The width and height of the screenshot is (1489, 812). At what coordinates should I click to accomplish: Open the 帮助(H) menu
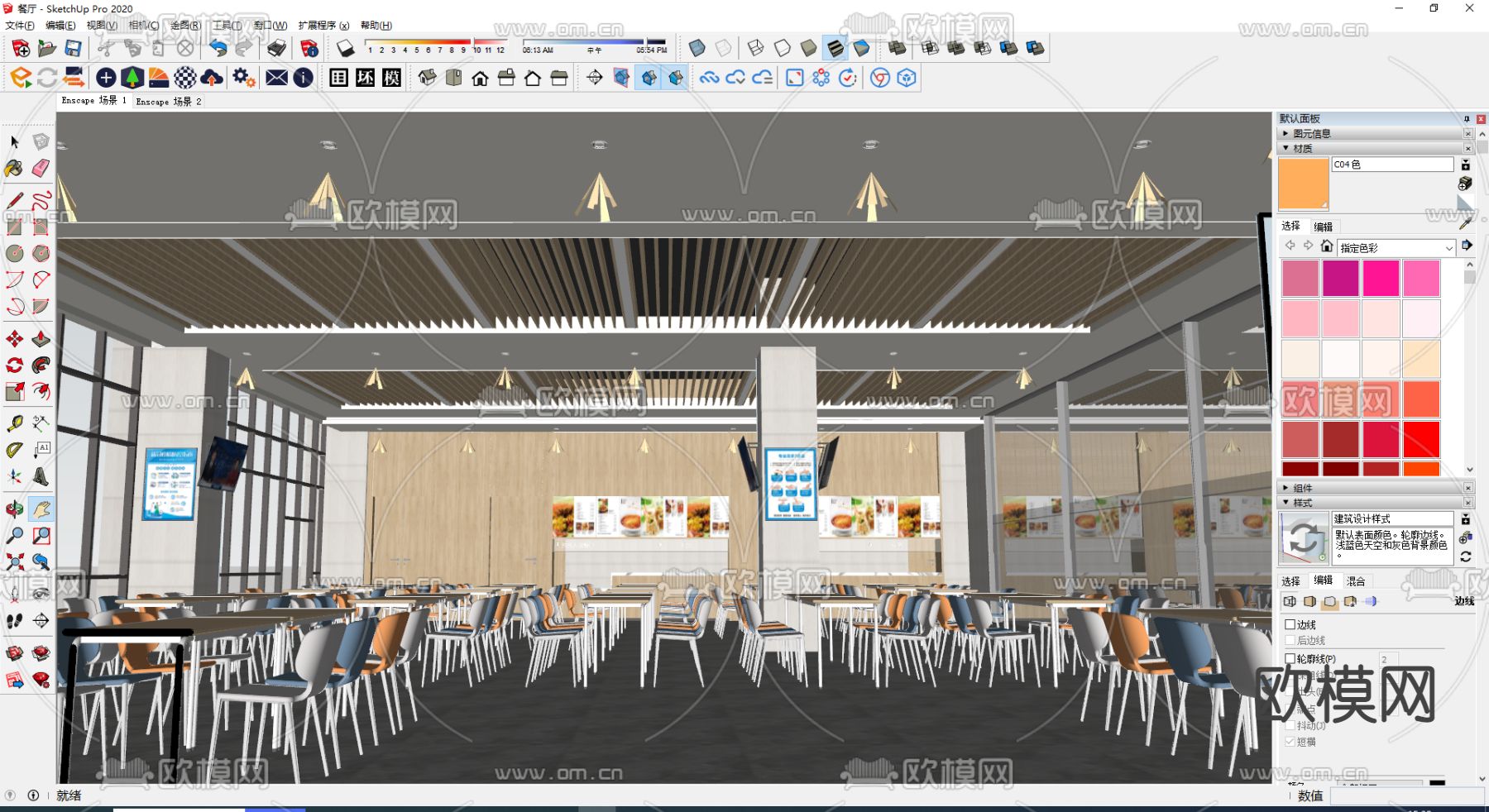pos(376,26)
